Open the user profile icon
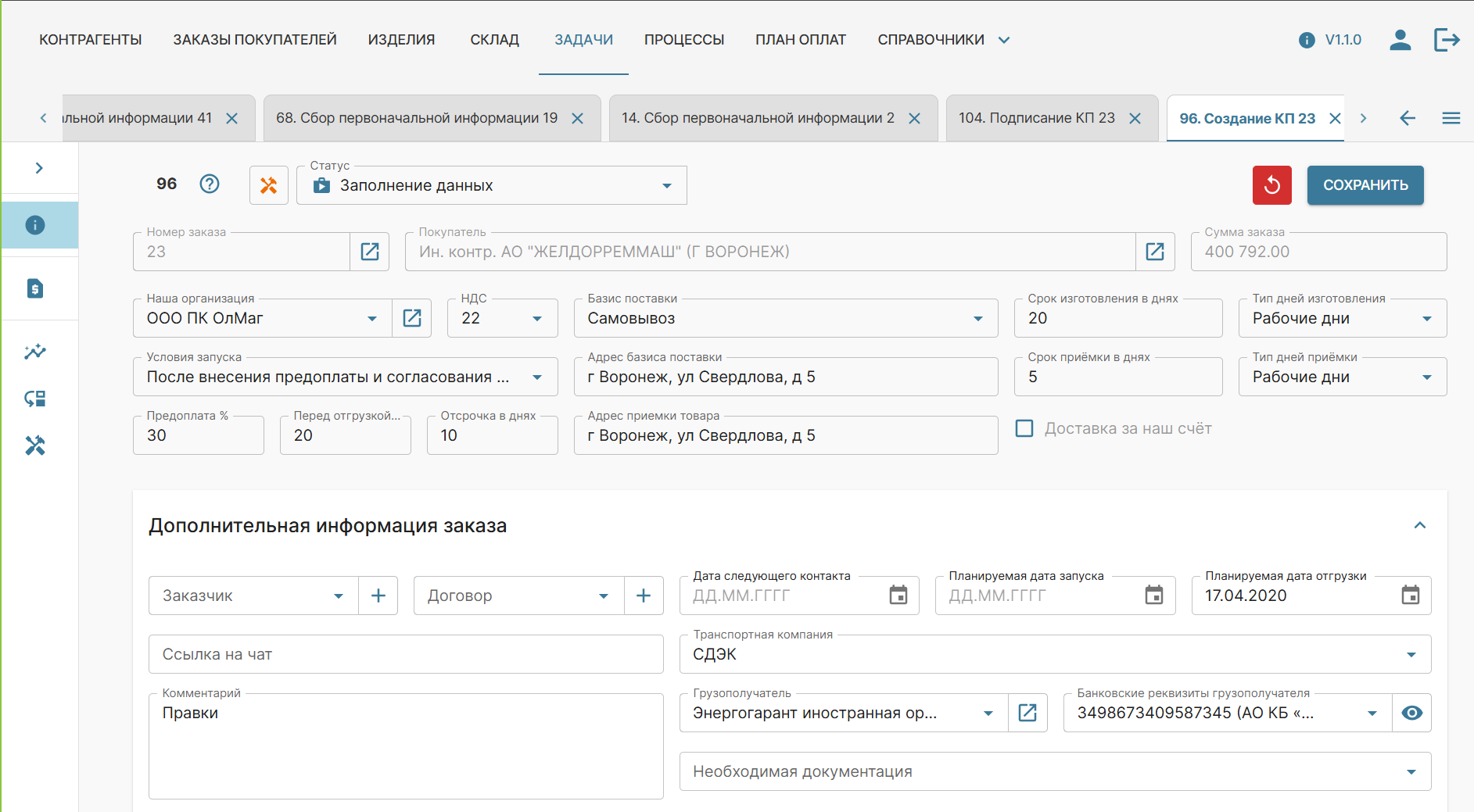The height and width of the screenshot is (812, 1474). click(1400, 40)
